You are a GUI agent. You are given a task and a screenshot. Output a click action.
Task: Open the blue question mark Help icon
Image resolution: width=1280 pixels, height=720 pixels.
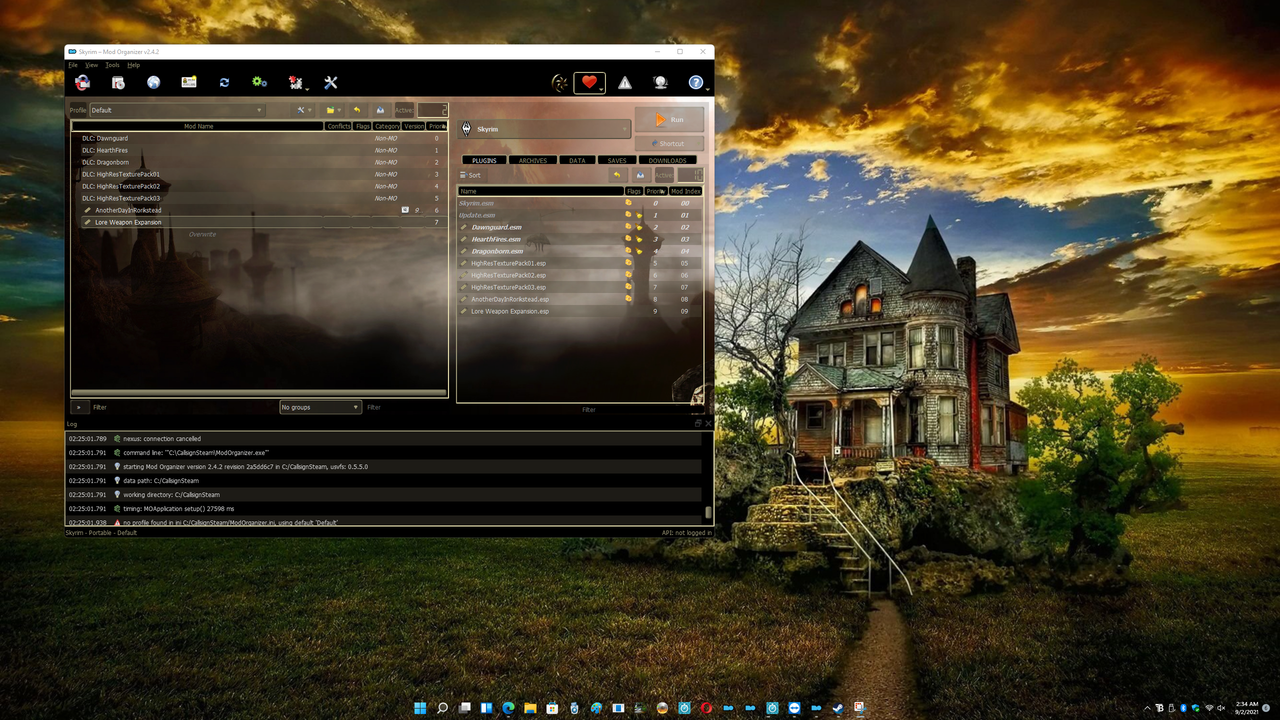point(695,83)
